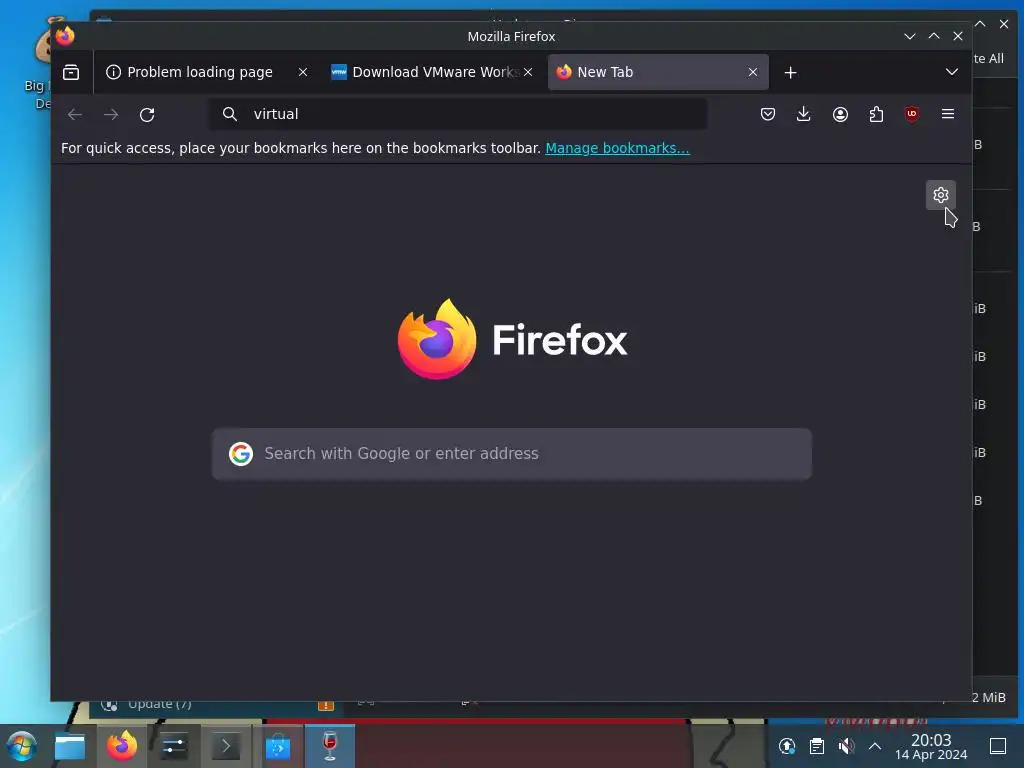1024x768 pixels.
Task: Open the Downloads panel
Action: click(804, 114)
